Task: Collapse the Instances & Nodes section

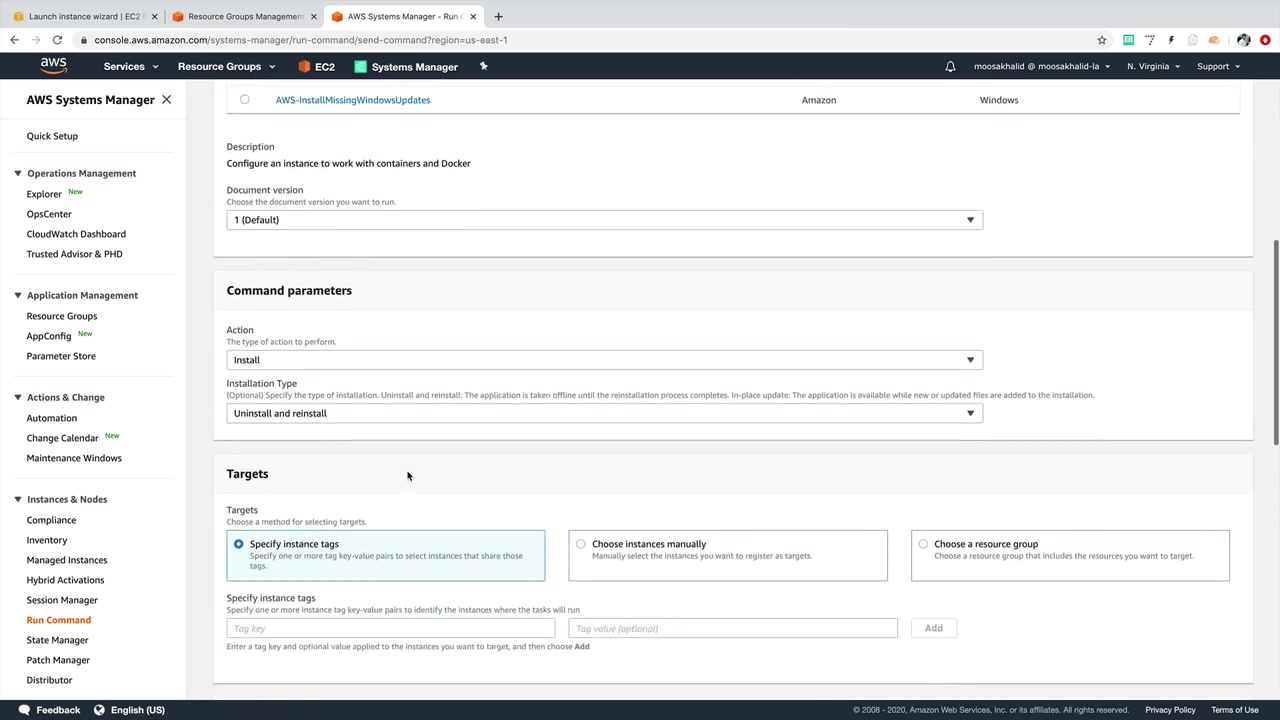Action: tap(17, 499)
